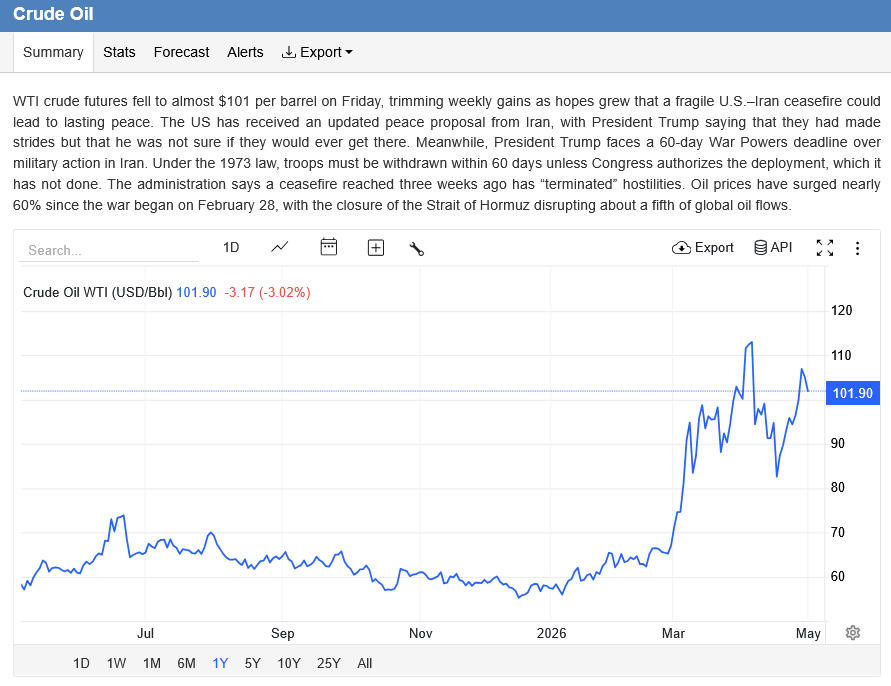Screen dimensions: 891x686
Task: Open the 1D interval selector
Action: 231,247
